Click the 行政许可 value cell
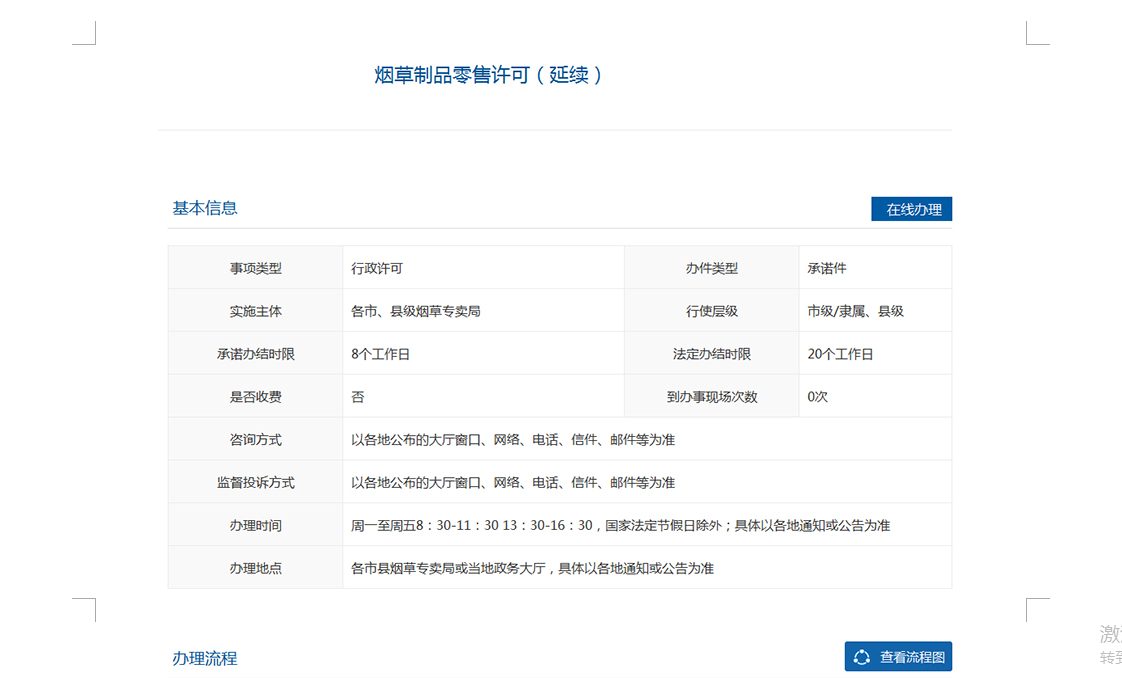This screenshot has height=678, width=1122. pyautogui.click(x=377, y=268)
